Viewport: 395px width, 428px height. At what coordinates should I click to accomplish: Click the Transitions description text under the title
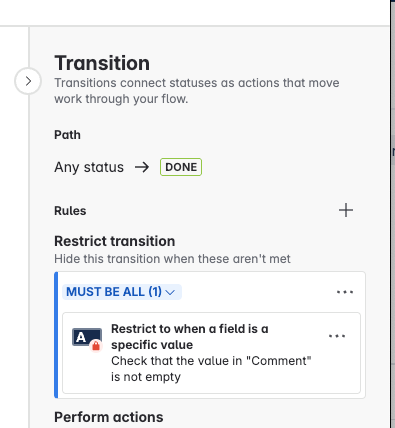pyautogui.click(x=197, y=91)
